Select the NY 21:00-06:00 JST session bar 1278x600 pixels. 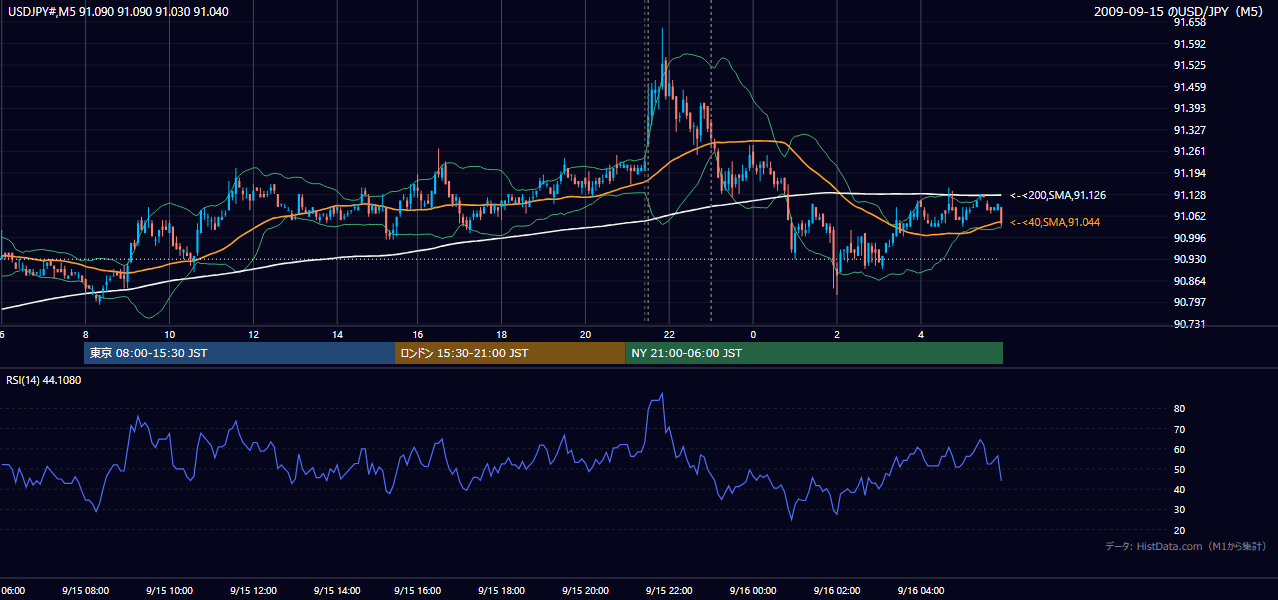point(814,353)
